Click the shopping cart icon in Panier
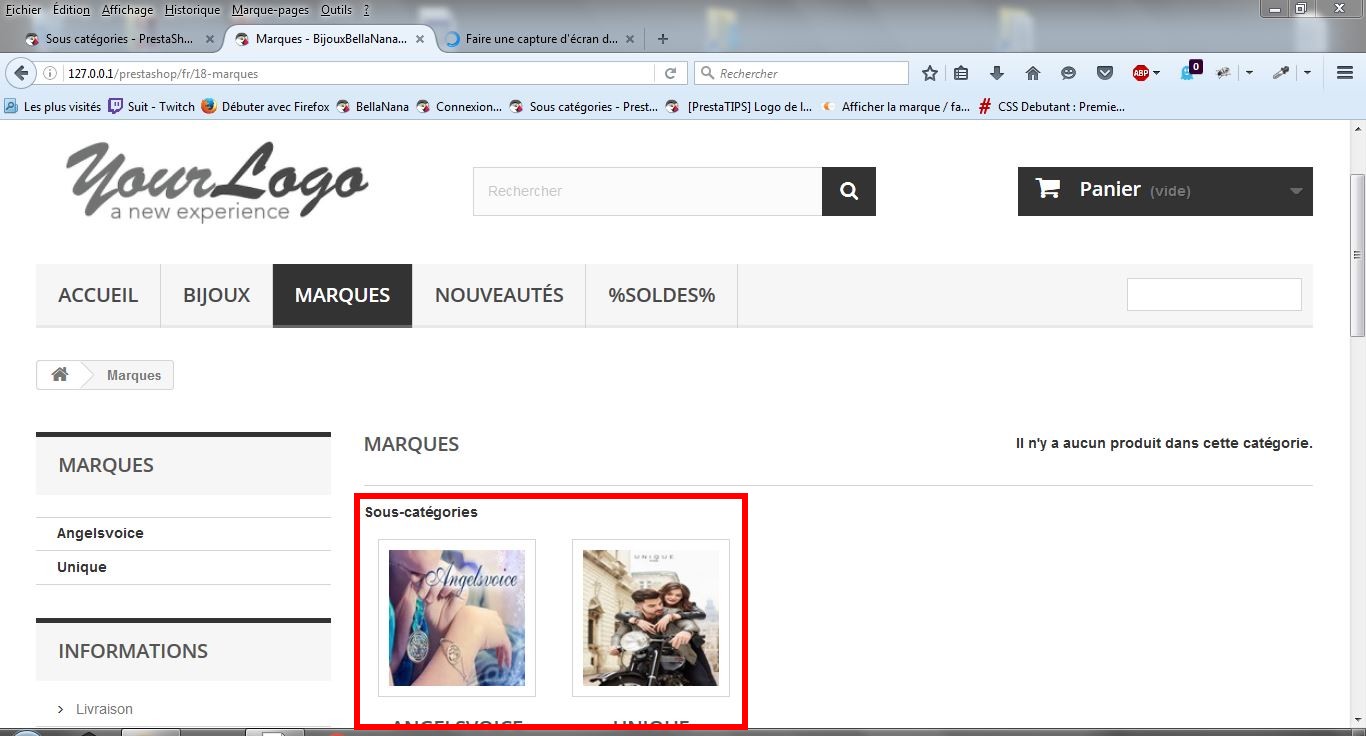The width and height of the screenshot is (1366, 736). 1047,188
